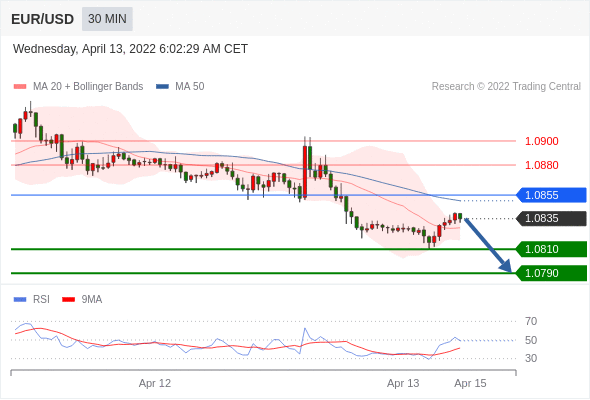Click the RSI legend swatch

tap(20, 300)
